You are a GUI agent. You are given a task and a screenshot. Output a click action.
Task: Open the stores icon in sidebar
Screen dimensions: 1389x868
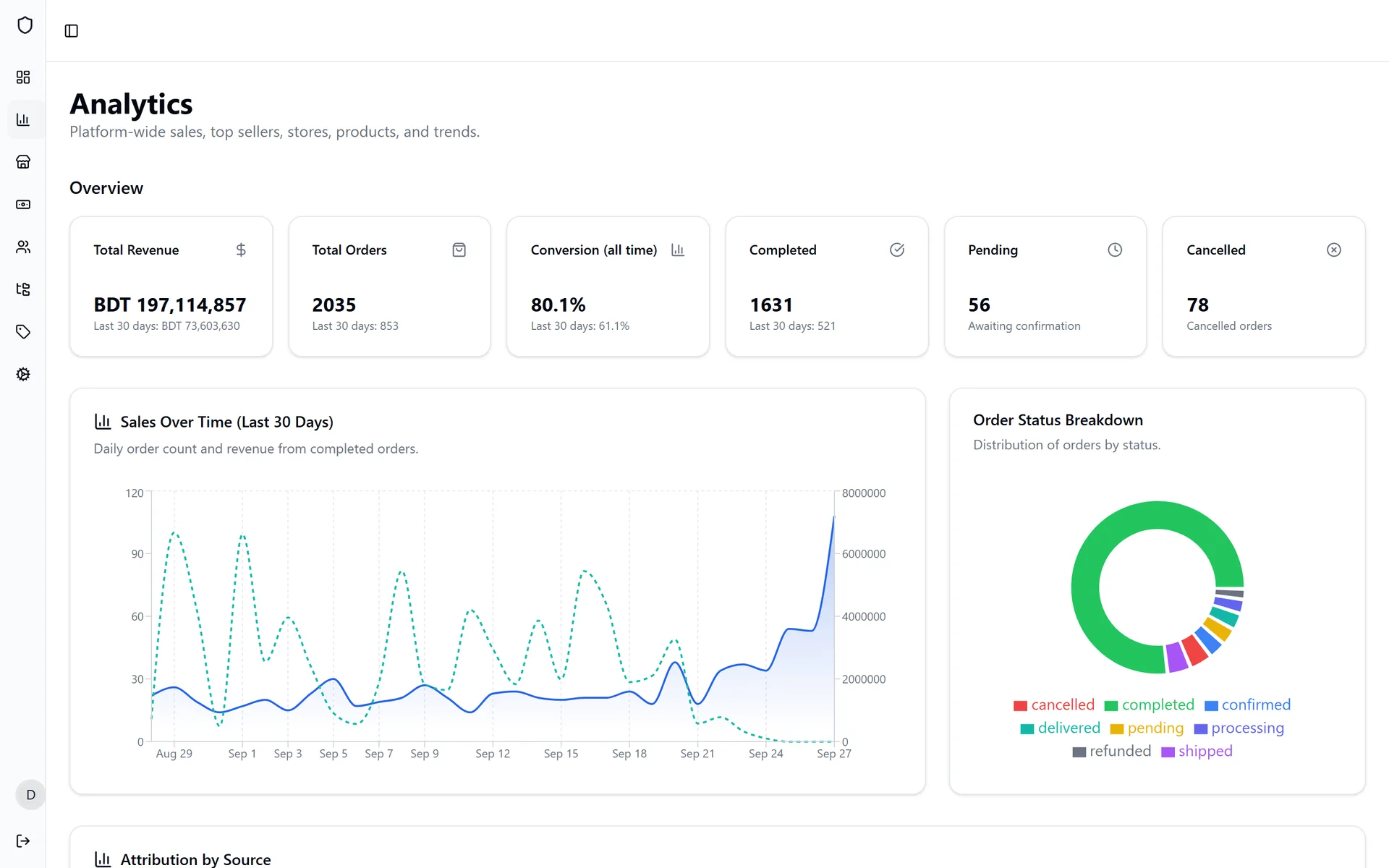tap(23, 162)
